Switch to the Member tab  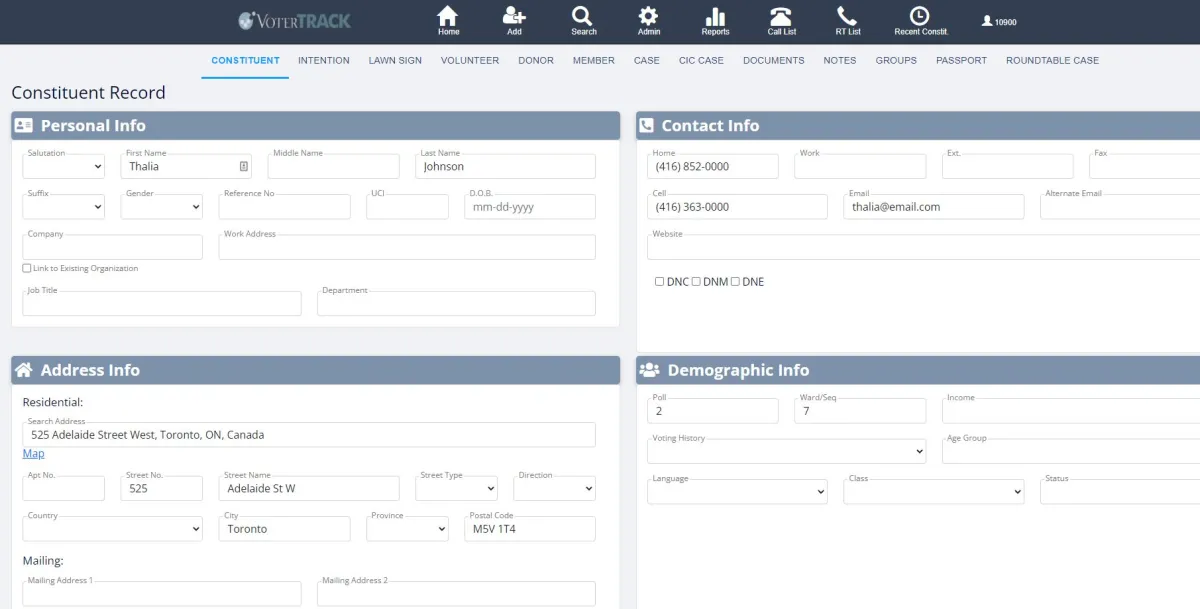point(594,60)
